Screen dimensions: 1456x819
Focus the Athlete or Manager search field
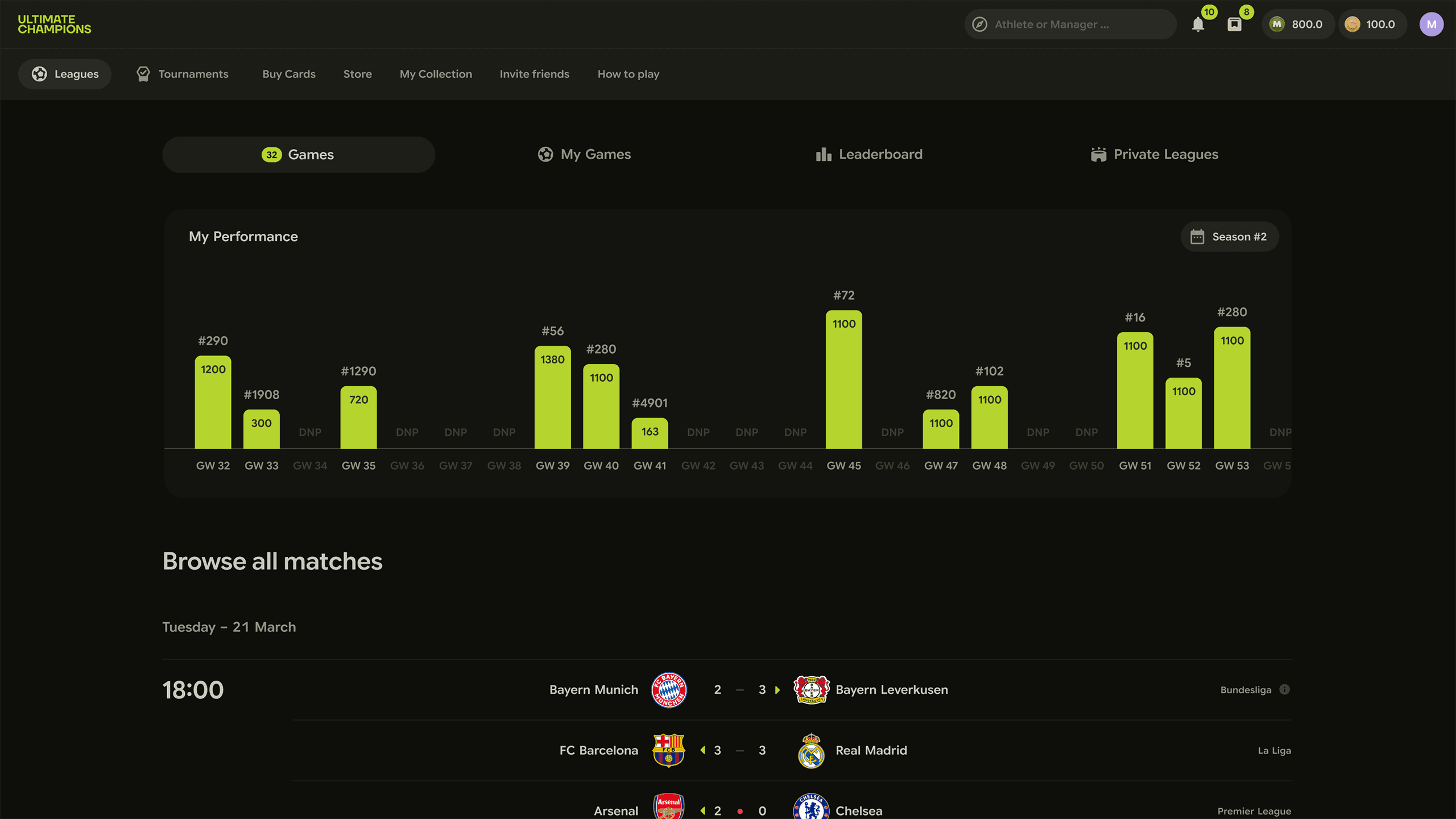point(1069,24)
